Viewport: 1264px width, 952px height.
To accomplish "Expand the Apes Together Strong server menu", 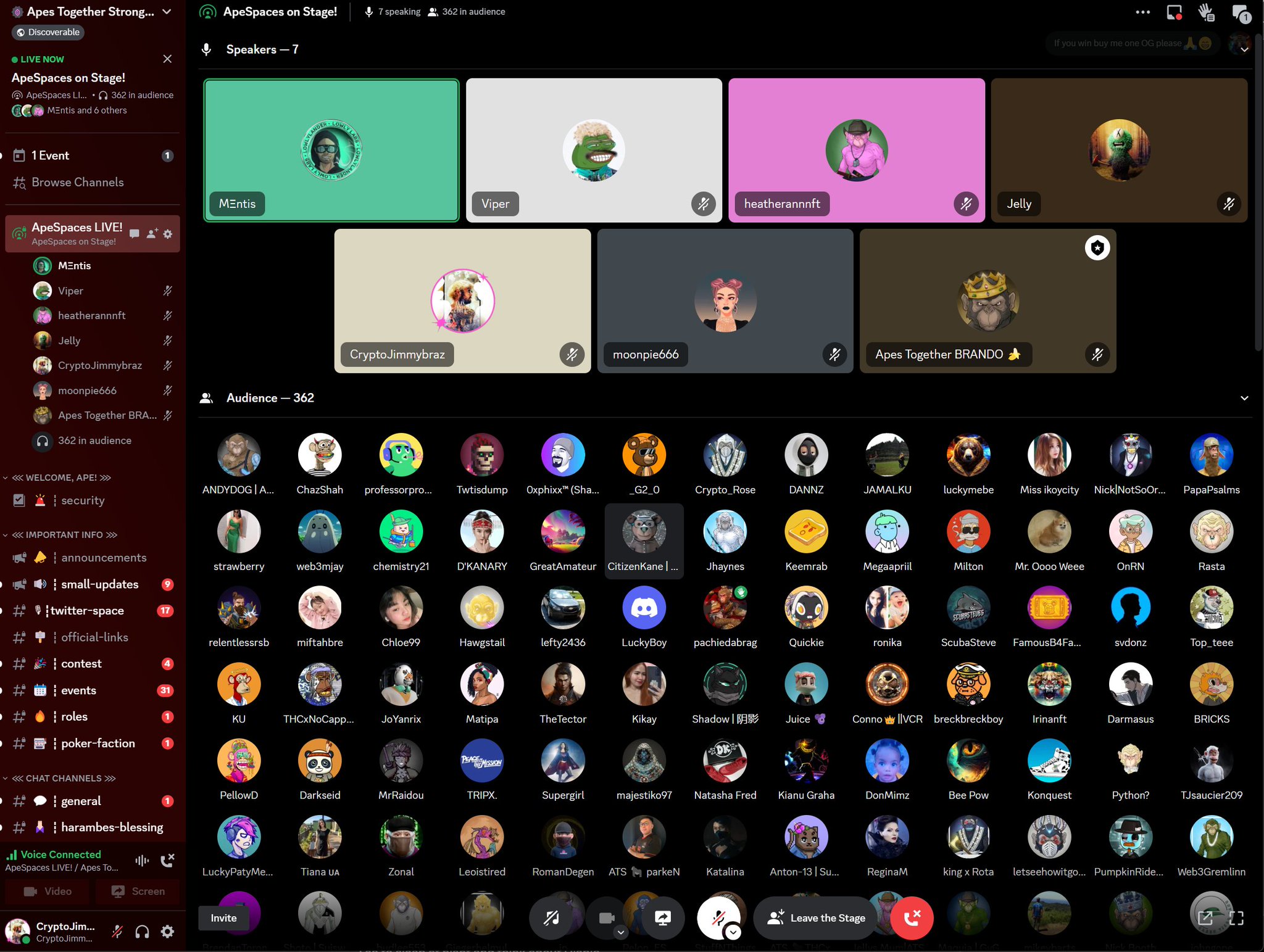I will coord(167,12).
